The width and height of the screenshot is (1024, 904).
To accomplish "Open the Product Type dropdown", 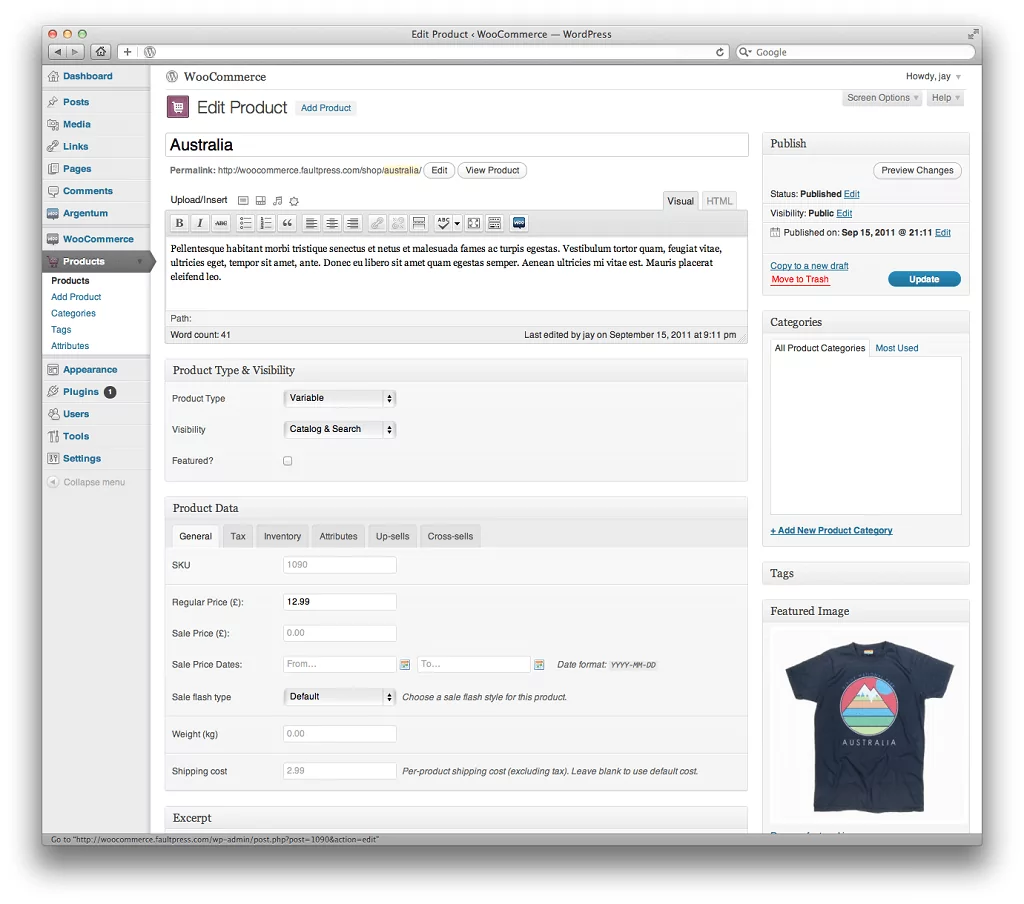I will tap(340, 398).
